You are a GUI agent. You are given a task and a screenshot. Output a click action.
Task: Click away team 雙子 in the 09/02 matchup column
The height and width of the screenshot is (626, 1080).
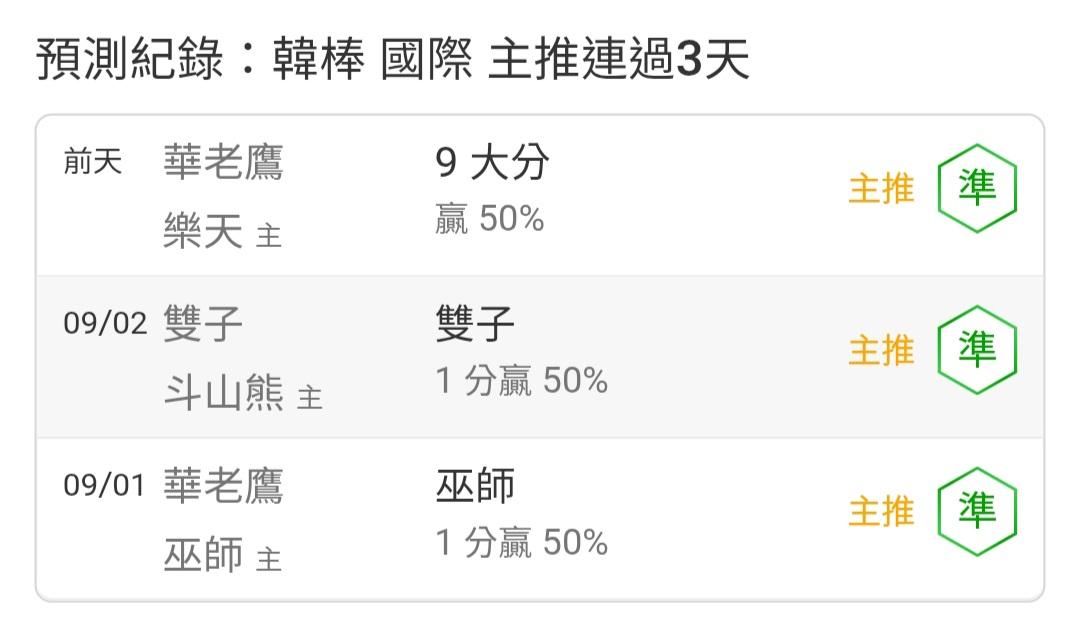click(202, 324)
